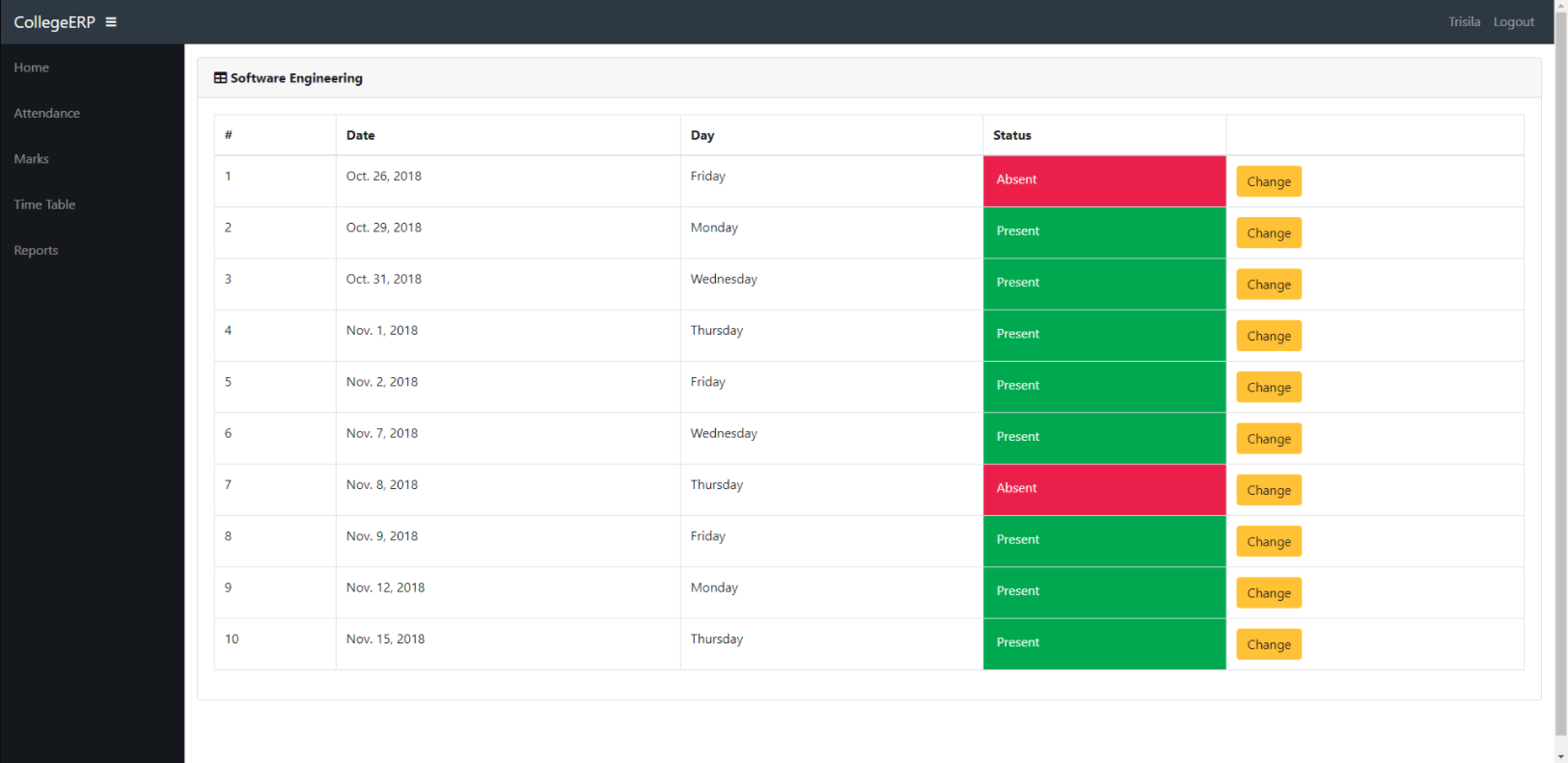Click the Logout link
Viewport: 1568px width, 763px height.
[x=1513, y=22]
